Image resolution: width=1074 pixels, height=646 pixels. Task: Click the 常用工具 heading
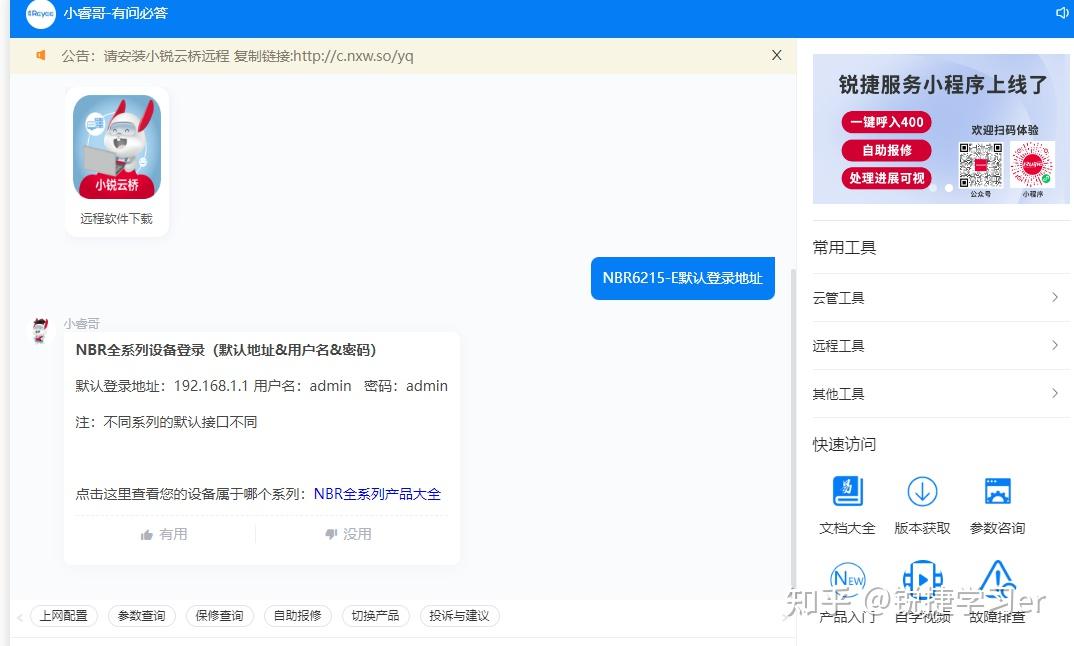845,247
